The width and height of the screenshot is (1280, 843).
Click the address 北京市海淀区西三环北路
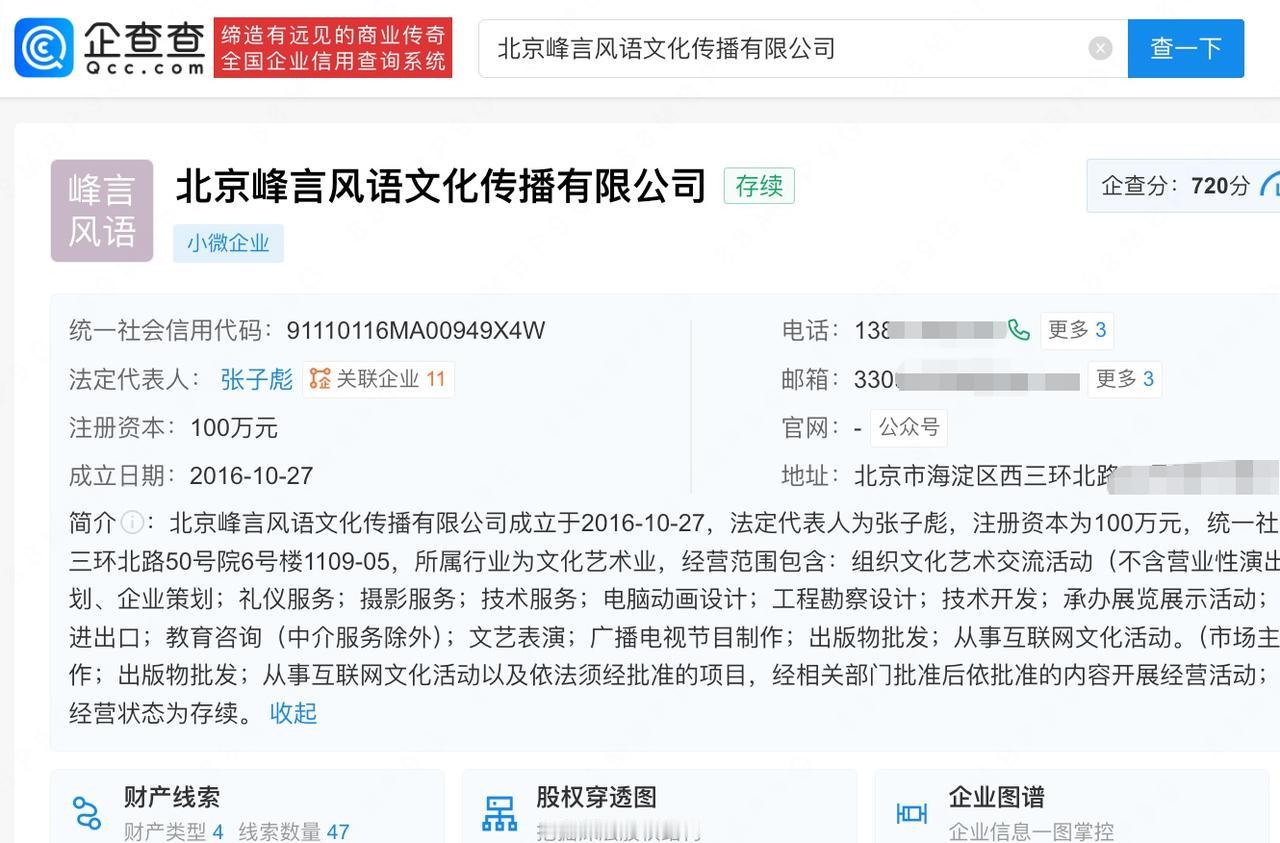tap(985, 476)
